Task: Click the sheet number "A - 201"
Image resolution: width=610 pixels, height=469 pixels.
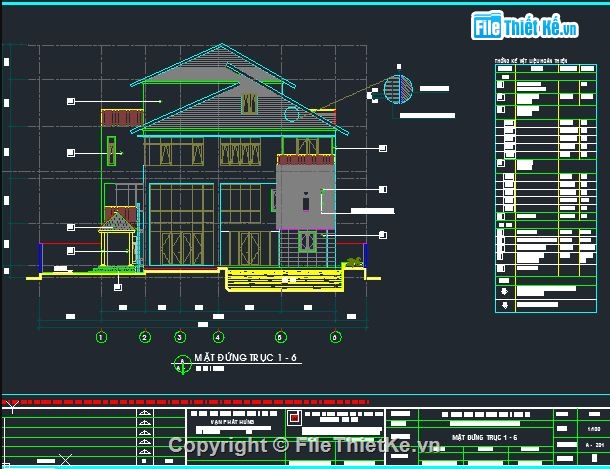Action: coord(594,445)
